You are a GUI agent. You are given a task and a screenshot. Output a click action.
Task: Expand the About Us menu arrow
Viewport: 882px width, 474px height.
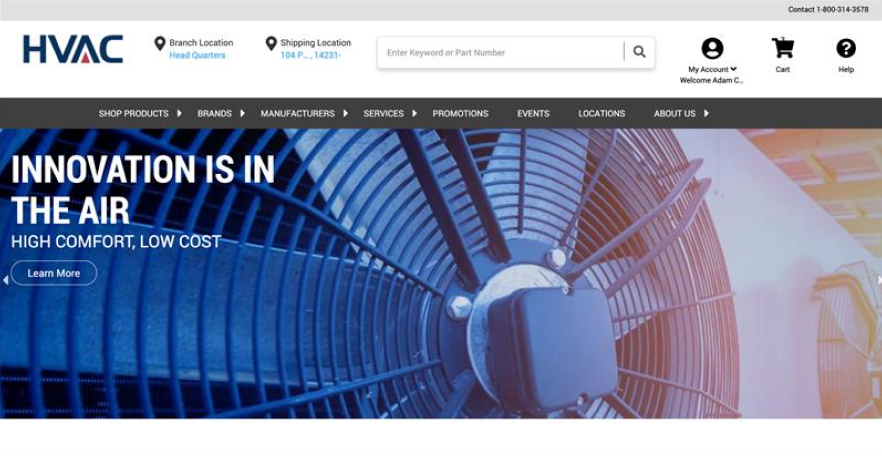tap(706, 113)
